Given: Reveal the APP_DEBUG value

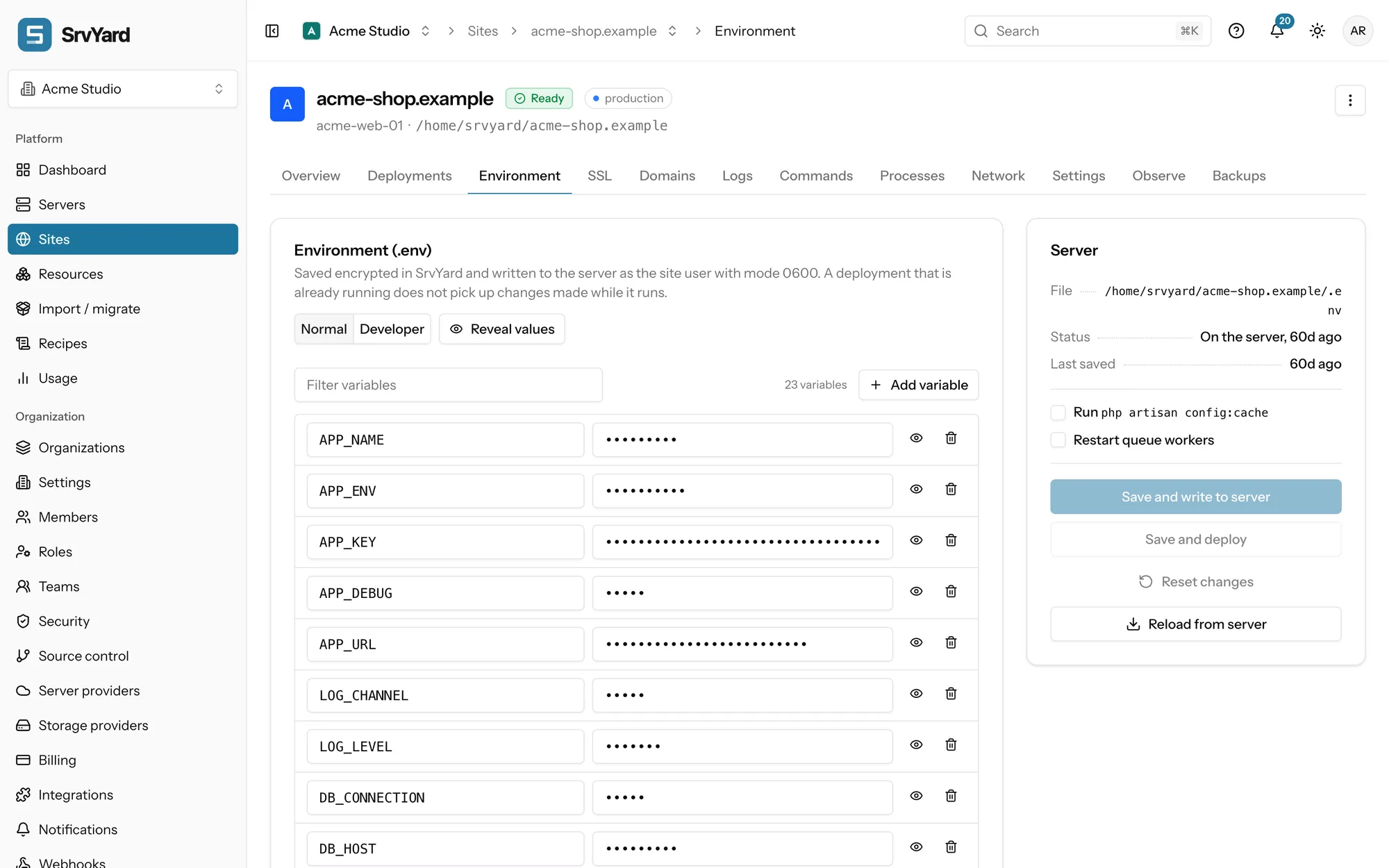Looking at the screenshot, I should [917, 592].
